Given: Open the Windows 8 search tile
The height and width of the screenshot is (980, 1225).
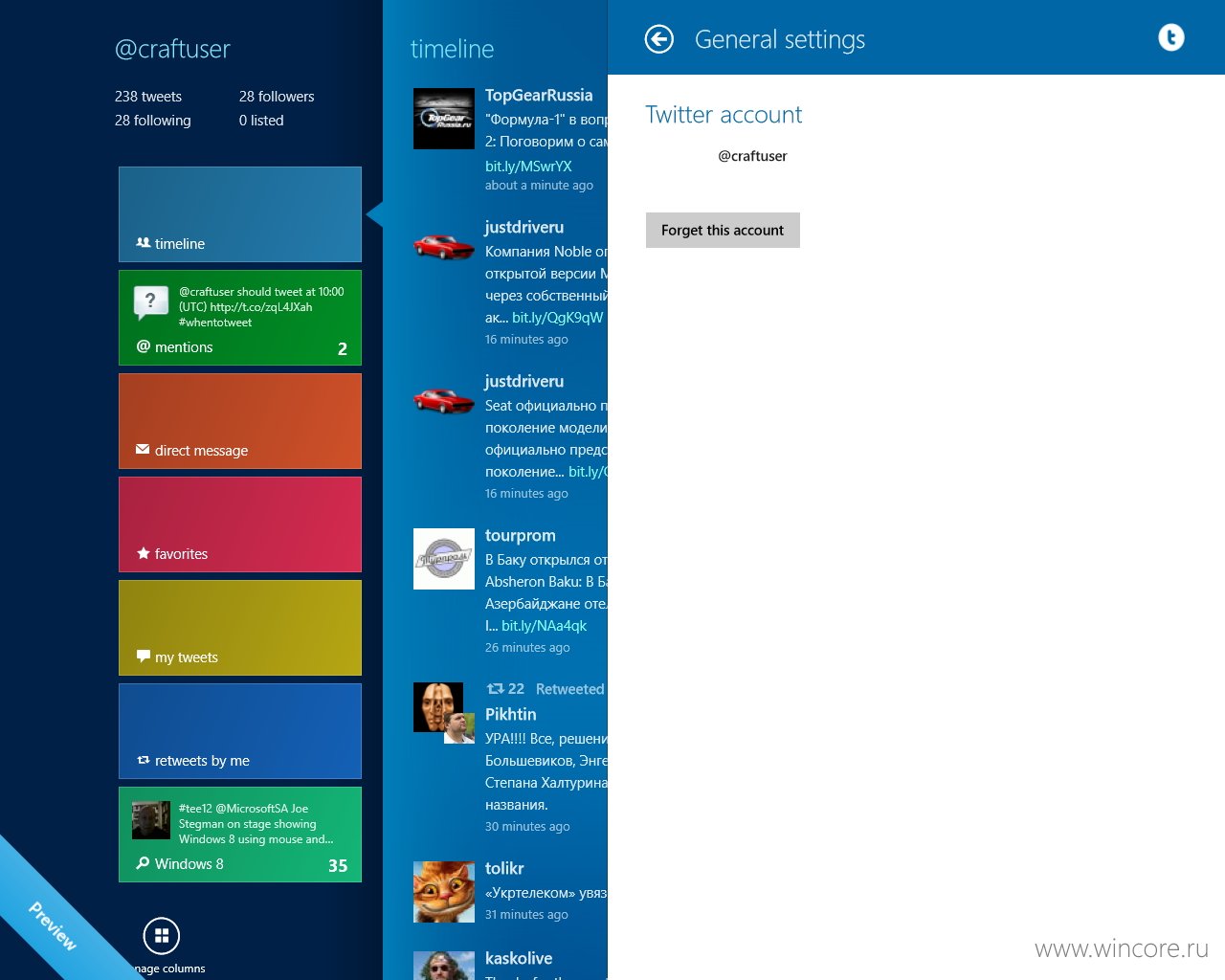Looking at the screenshot, I should [x=240, y=835].
